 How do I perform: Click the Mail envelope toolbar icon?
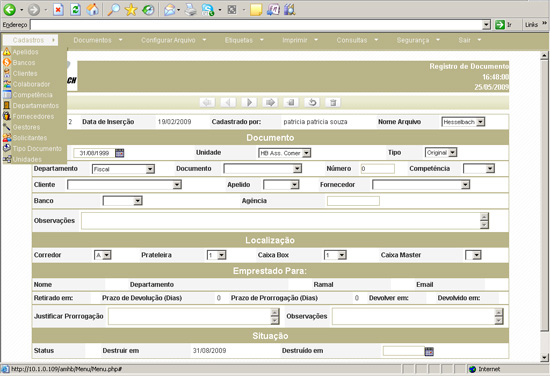[x=170, y=9]
